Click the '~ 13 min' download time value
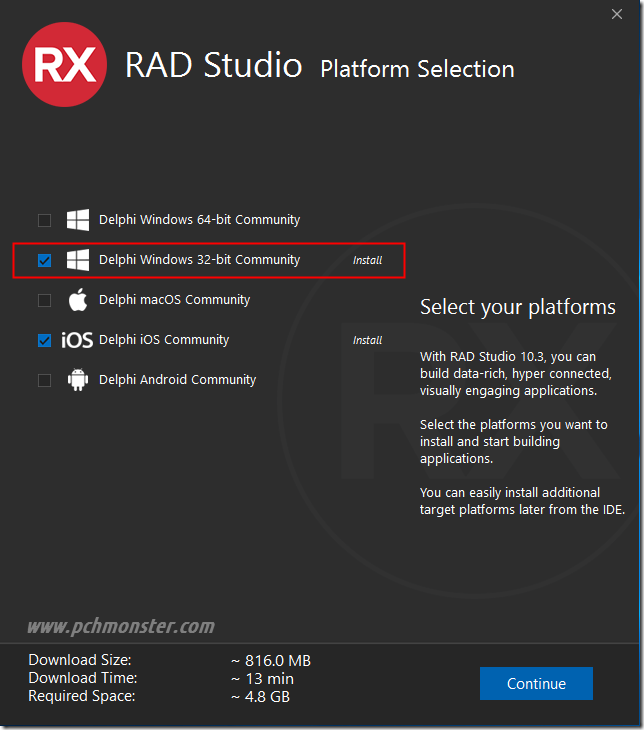This screenshot has width=644, height=730. point(262,679)
